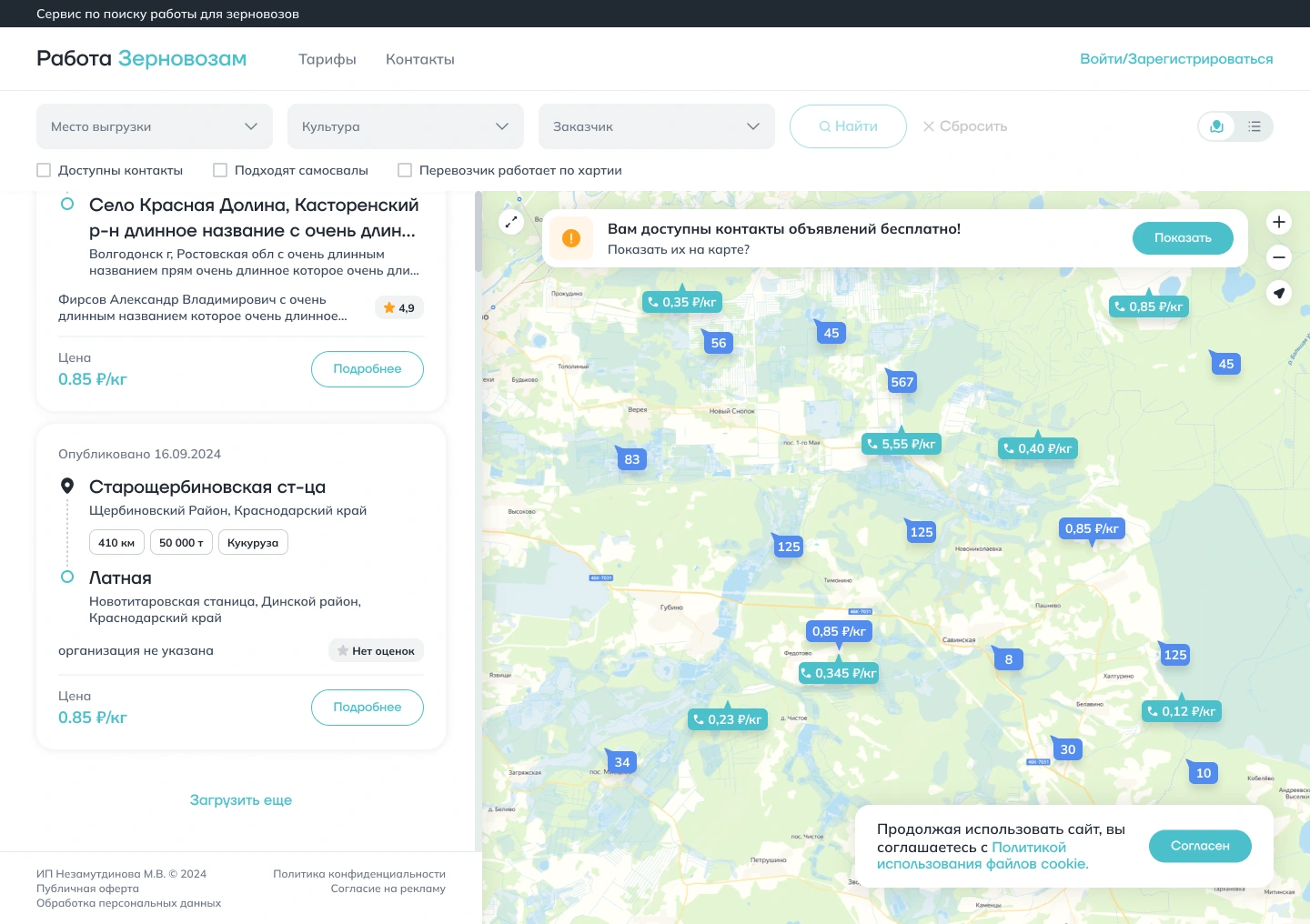Screen dimensions: 1310x924
Task: Open map marker 0,40 ₽/кг
Action: click(1039, 448)
